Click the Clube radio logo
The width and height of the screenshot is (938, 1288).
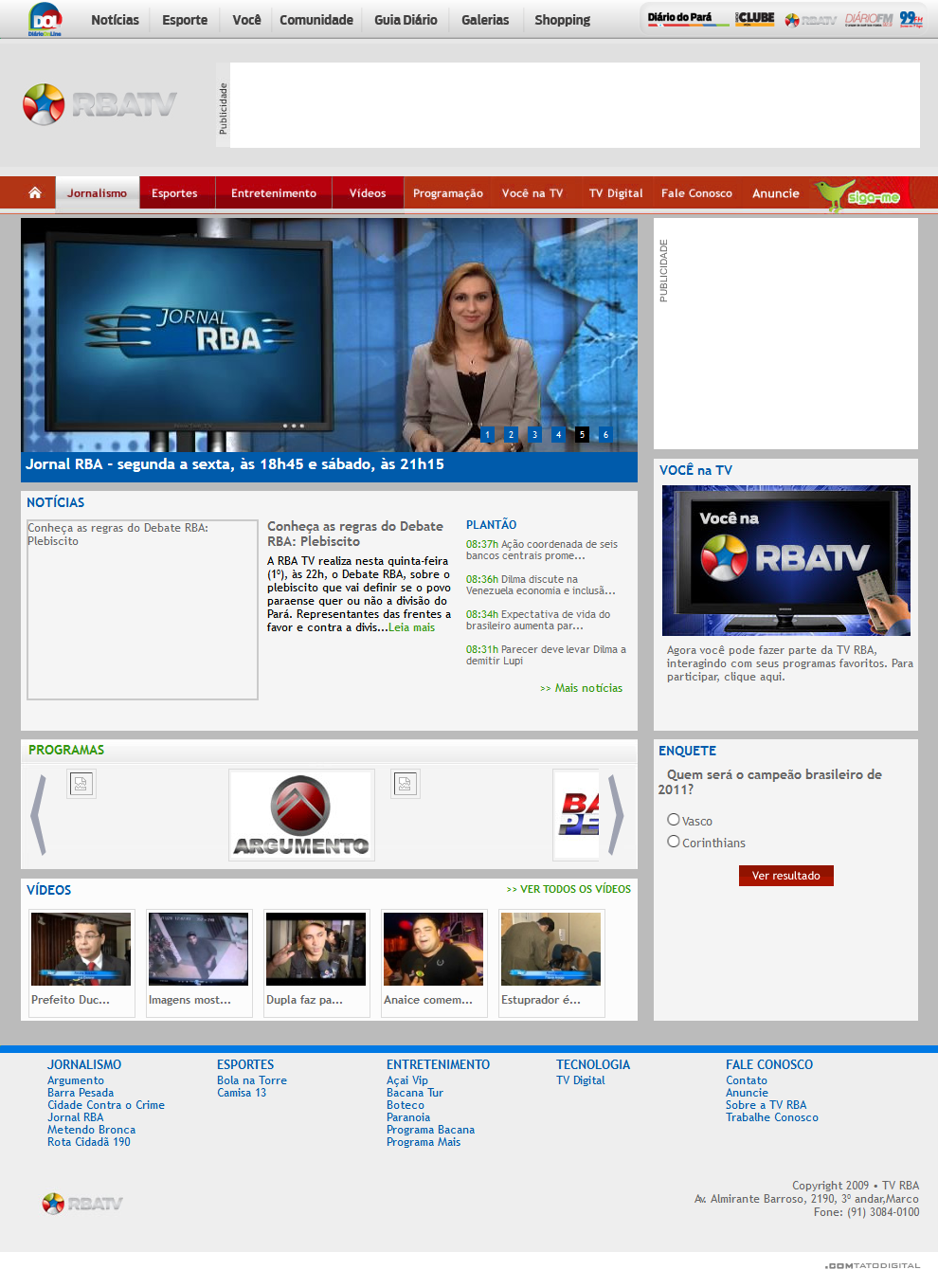(x=755, y=19)
